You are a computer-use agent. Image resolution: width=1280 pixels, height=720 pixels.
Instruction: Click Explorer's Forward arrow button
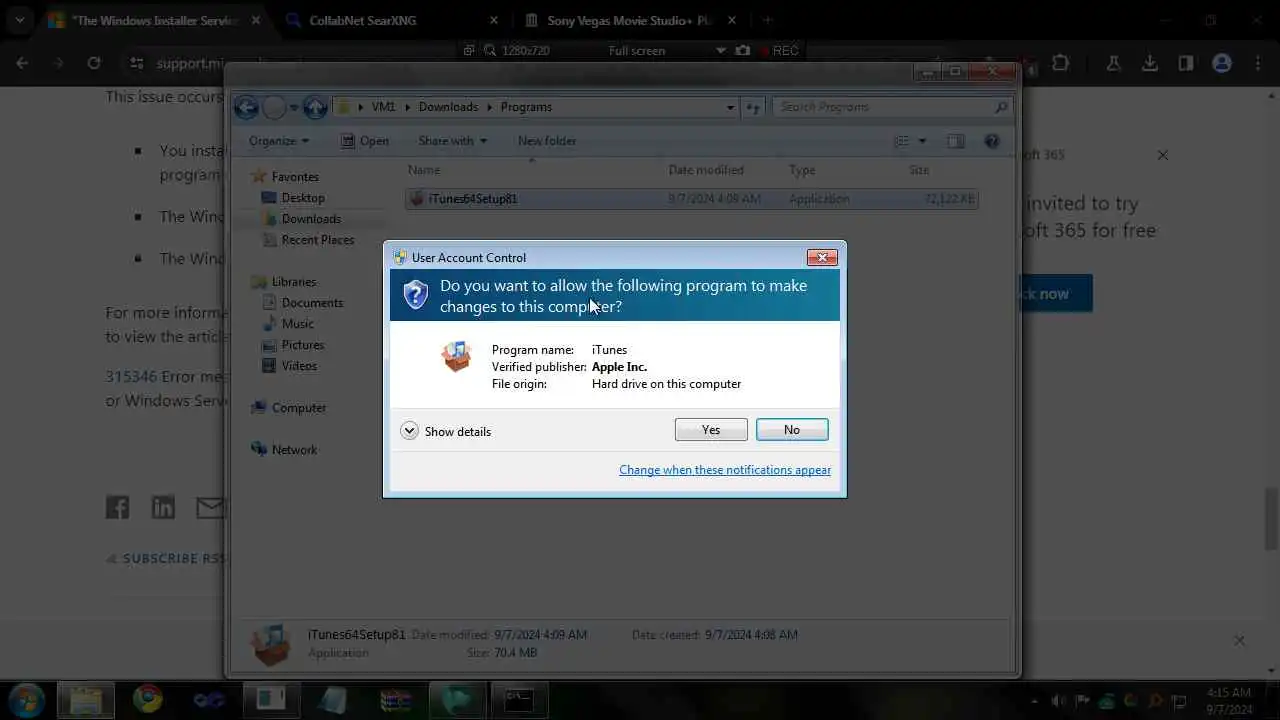(276, 107)
